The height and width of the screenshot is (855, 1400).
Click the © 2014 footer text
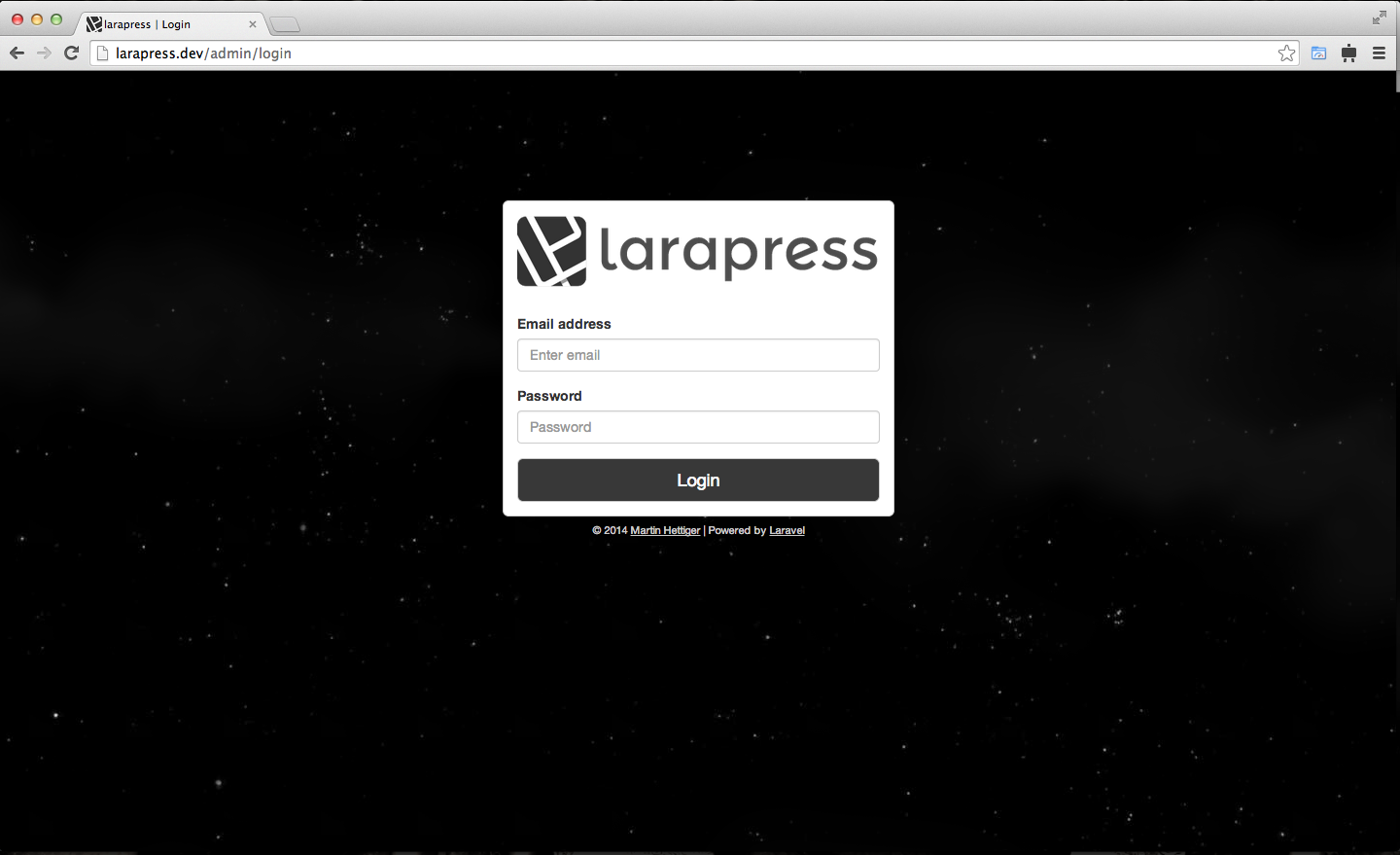(x=610, y=530)
